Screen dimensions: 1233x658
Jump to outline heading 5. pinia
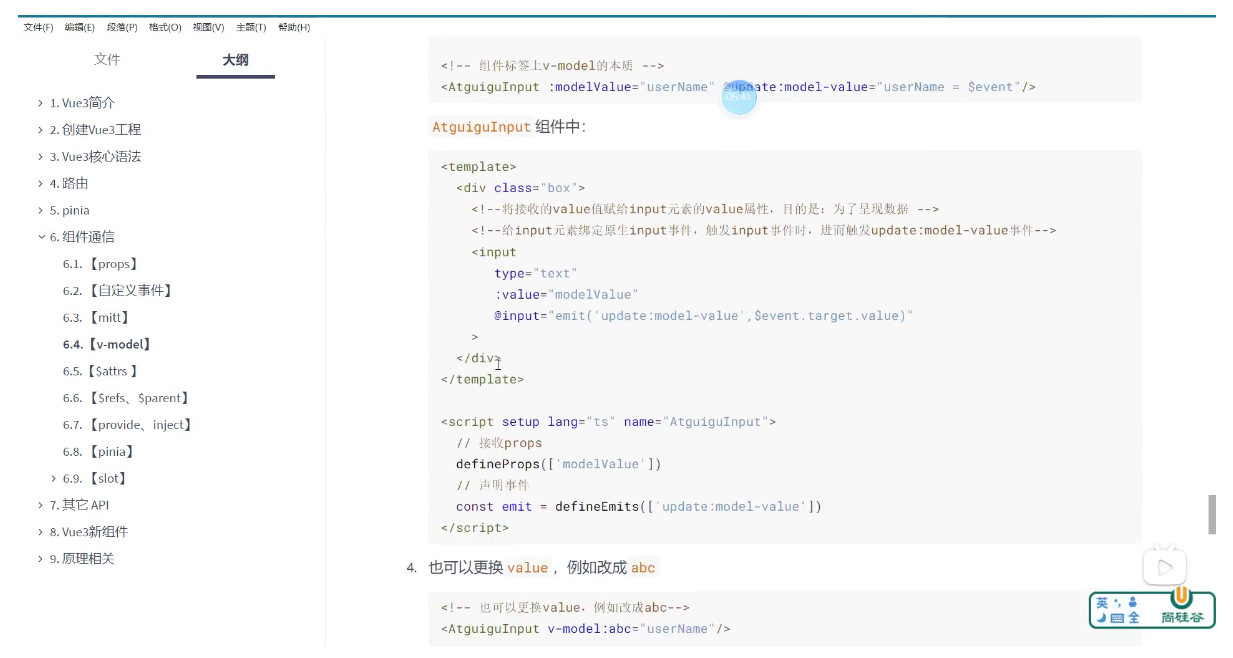coord(70,210)
